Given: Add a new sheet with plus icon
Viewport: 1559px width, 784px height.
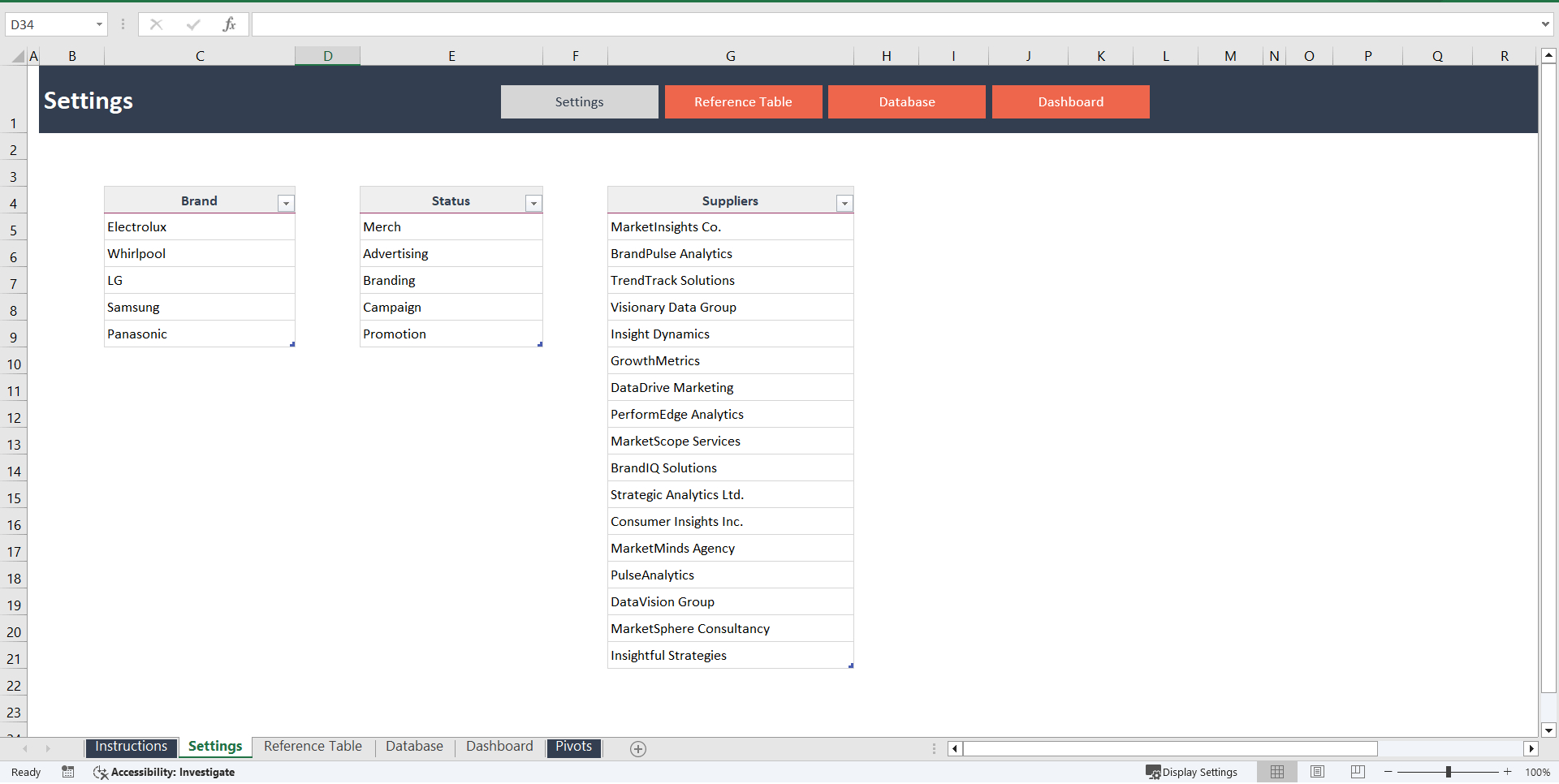Looking at the screenshot, I should click(638, 749).
